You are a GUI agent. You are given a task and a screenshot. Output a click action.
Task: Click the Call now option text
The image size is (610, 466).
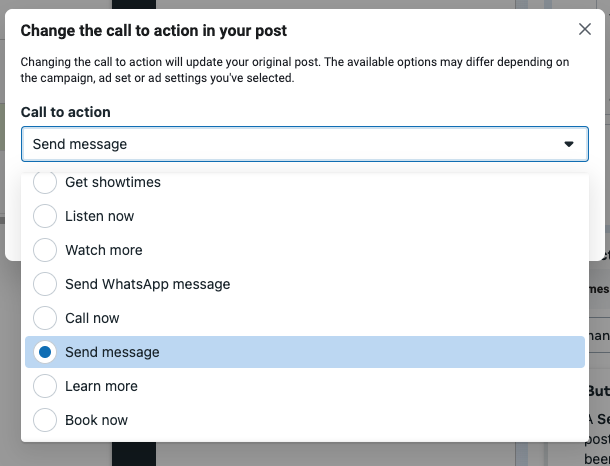pos(92,318)
